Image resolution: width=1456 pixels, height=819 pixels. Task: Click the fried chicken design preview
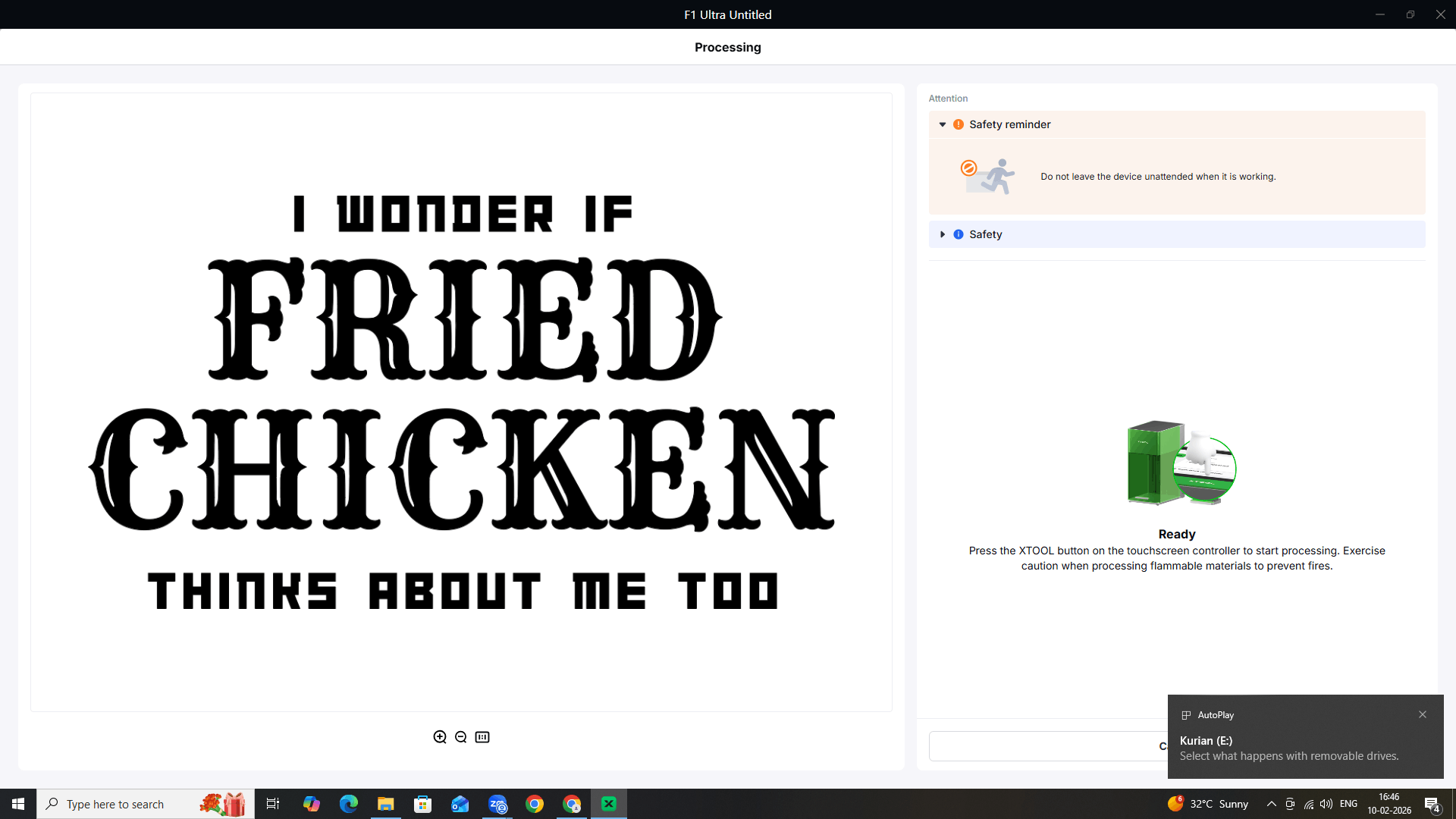[461, 402]
